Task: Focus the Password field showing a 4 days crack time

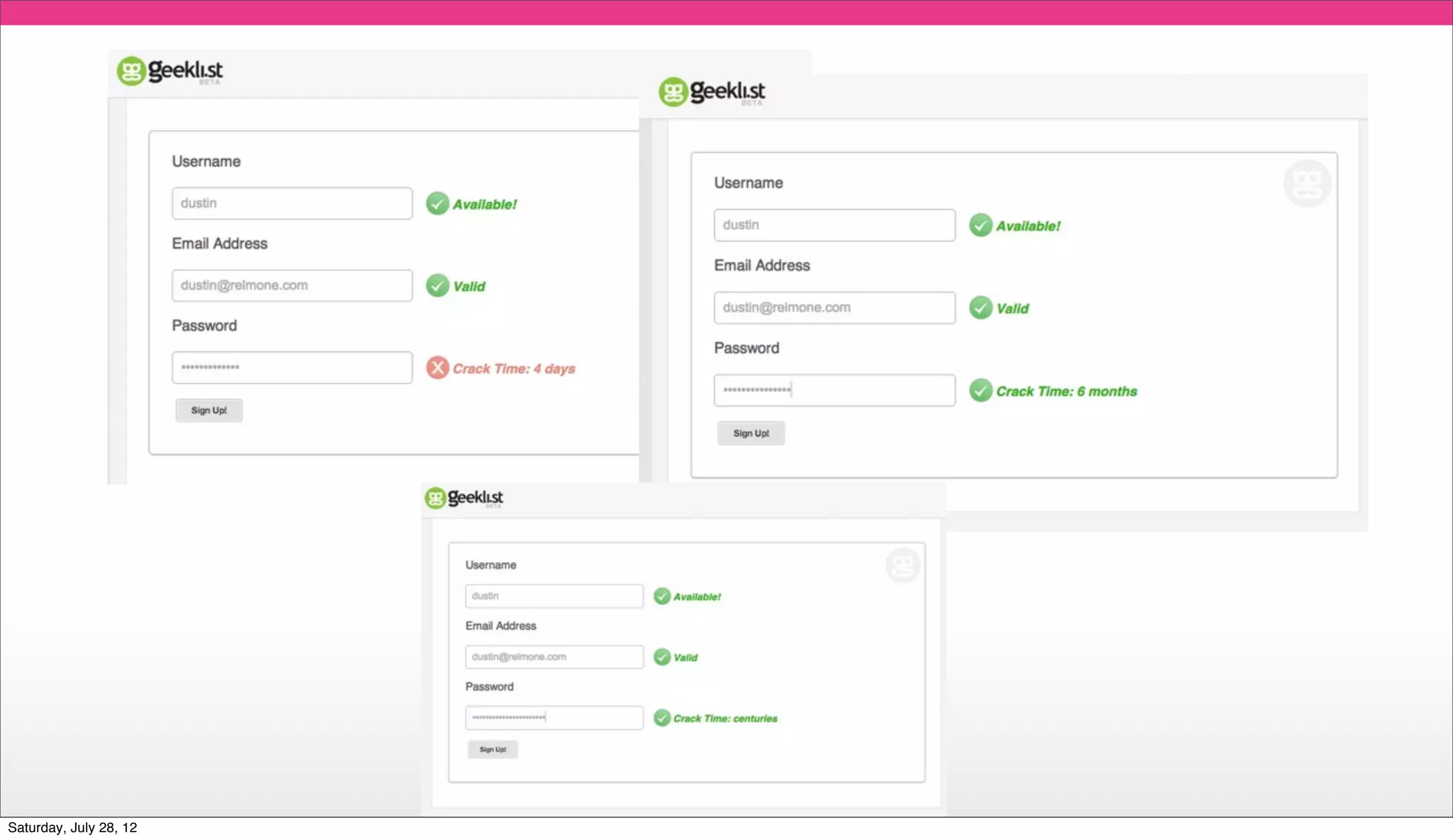Action: (x=292, y=367)
